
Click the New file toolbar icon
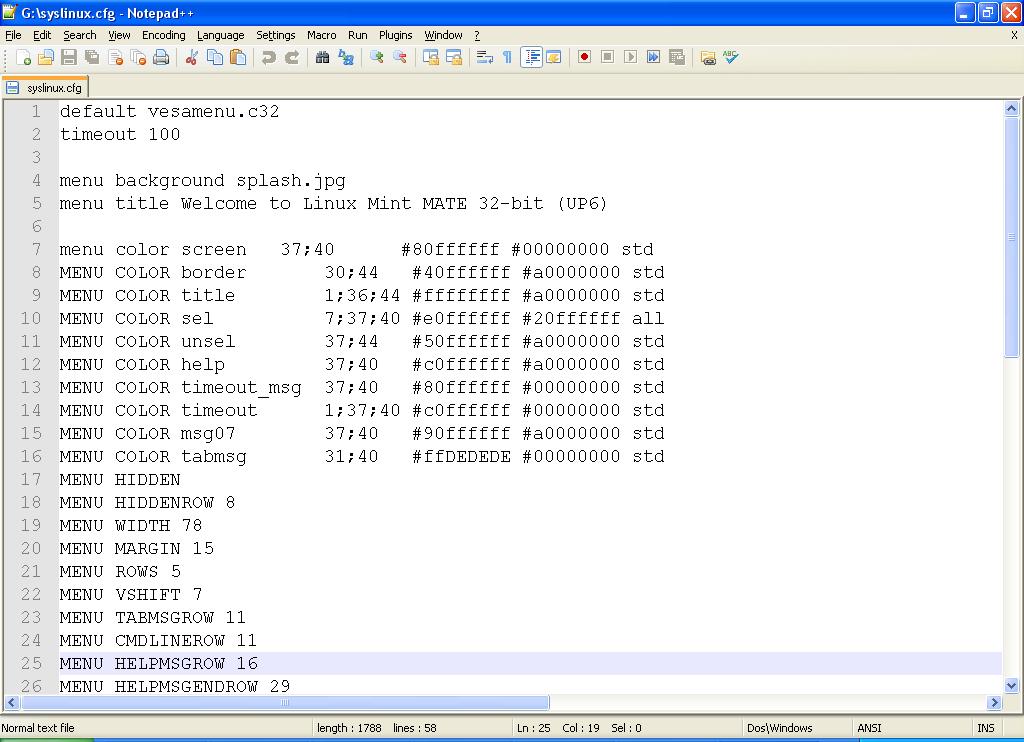(22, 58)
